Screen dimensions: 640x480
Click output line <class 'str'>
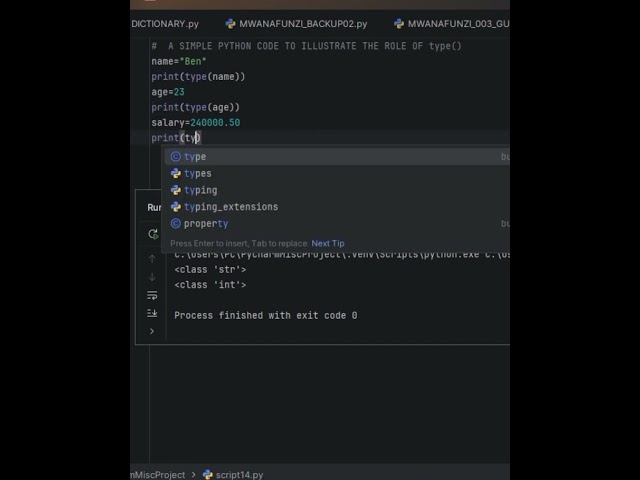(210, 270)
